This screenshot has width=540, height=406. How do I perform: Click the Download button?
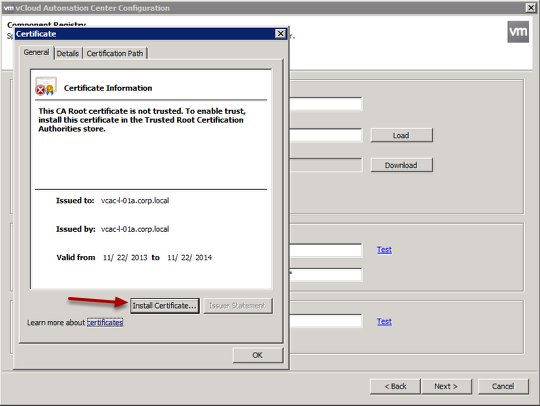pos(402,165)
